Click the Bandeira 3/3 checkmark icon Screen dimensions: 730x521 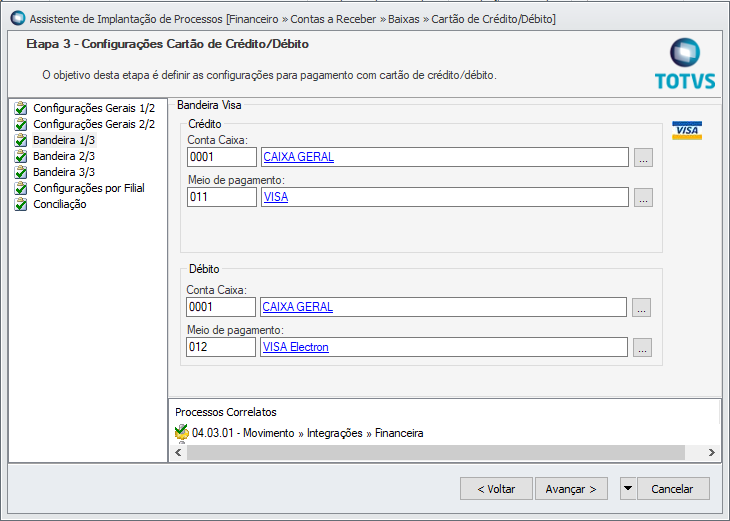[21, 172]
